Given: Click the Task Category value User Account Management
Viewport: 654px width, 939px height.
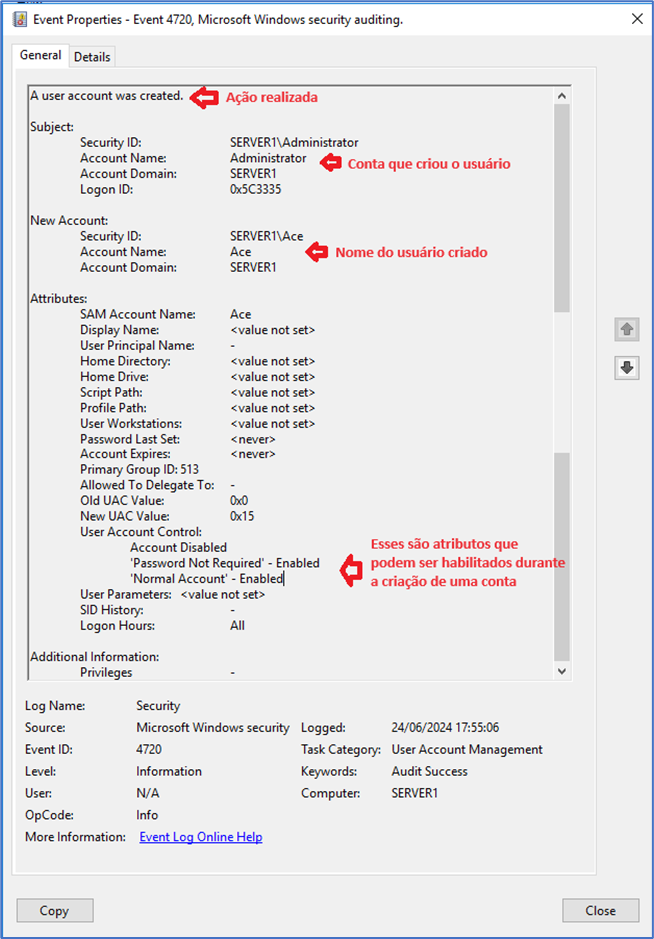Looking at the screenshot, I should pos(467,749).
